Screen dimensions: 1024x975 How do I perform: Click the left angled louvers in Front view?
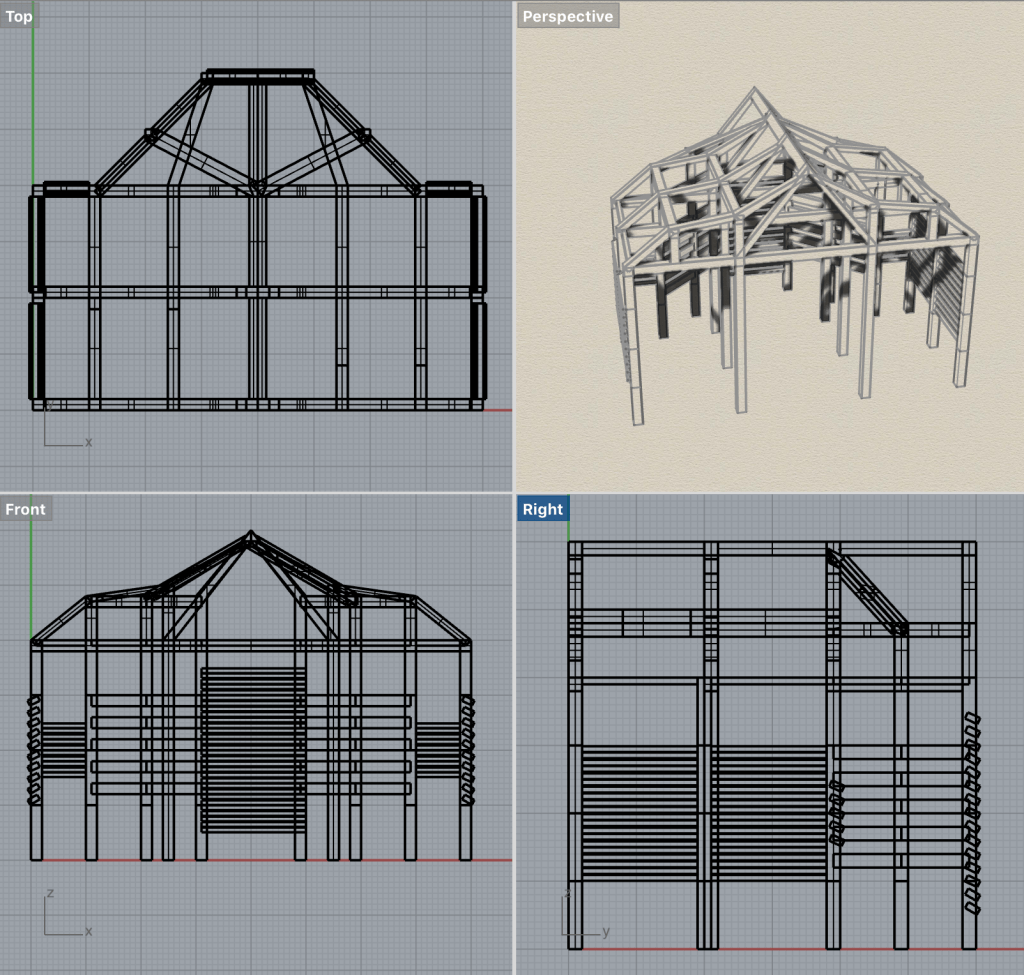pos(34,750)
